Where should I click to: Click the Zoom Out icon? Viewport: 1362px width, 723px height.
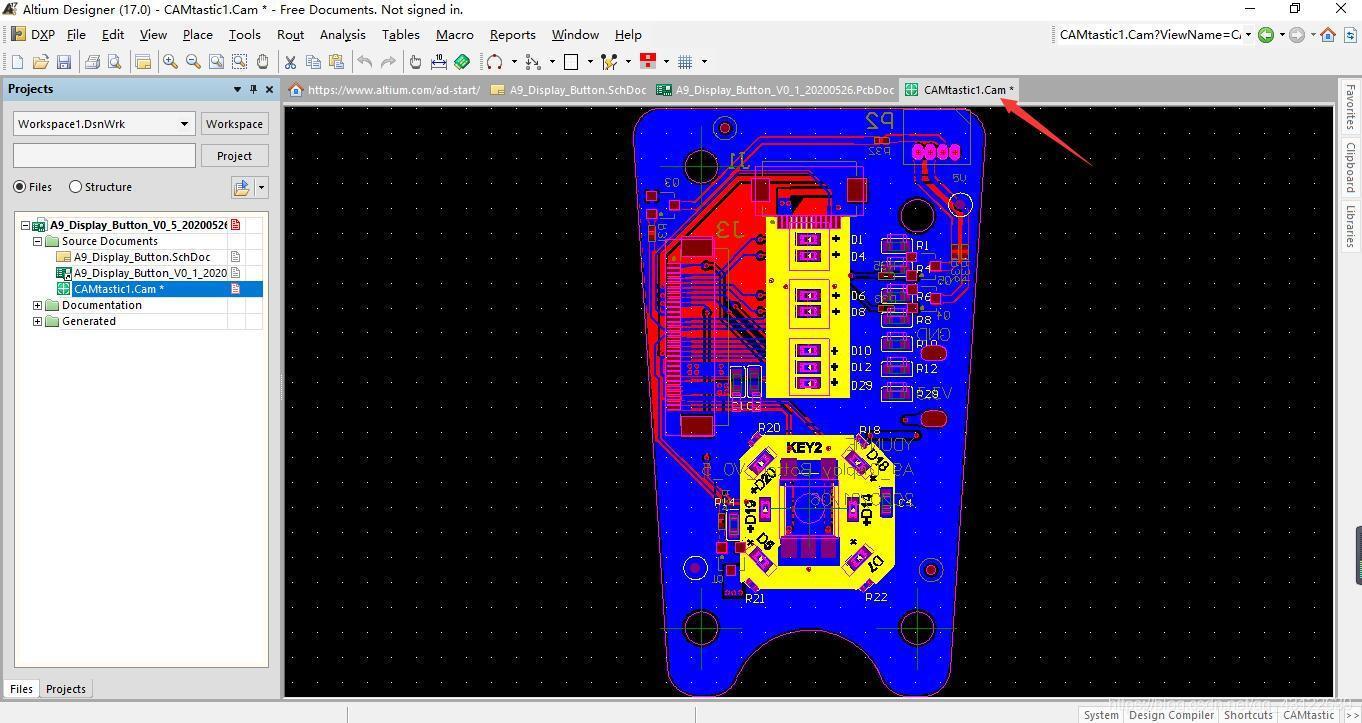(x=193, y=62)
